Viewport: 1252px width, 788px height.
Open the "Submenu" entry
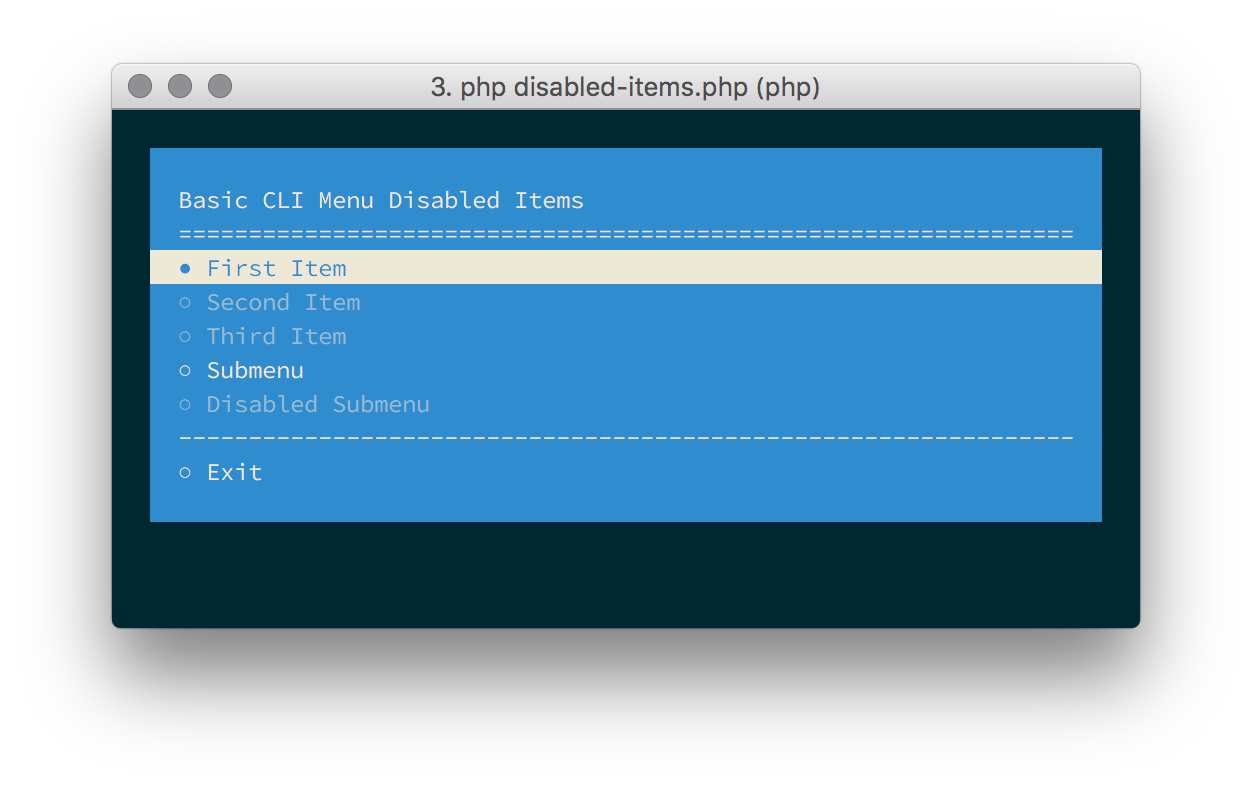click(255, 370)
